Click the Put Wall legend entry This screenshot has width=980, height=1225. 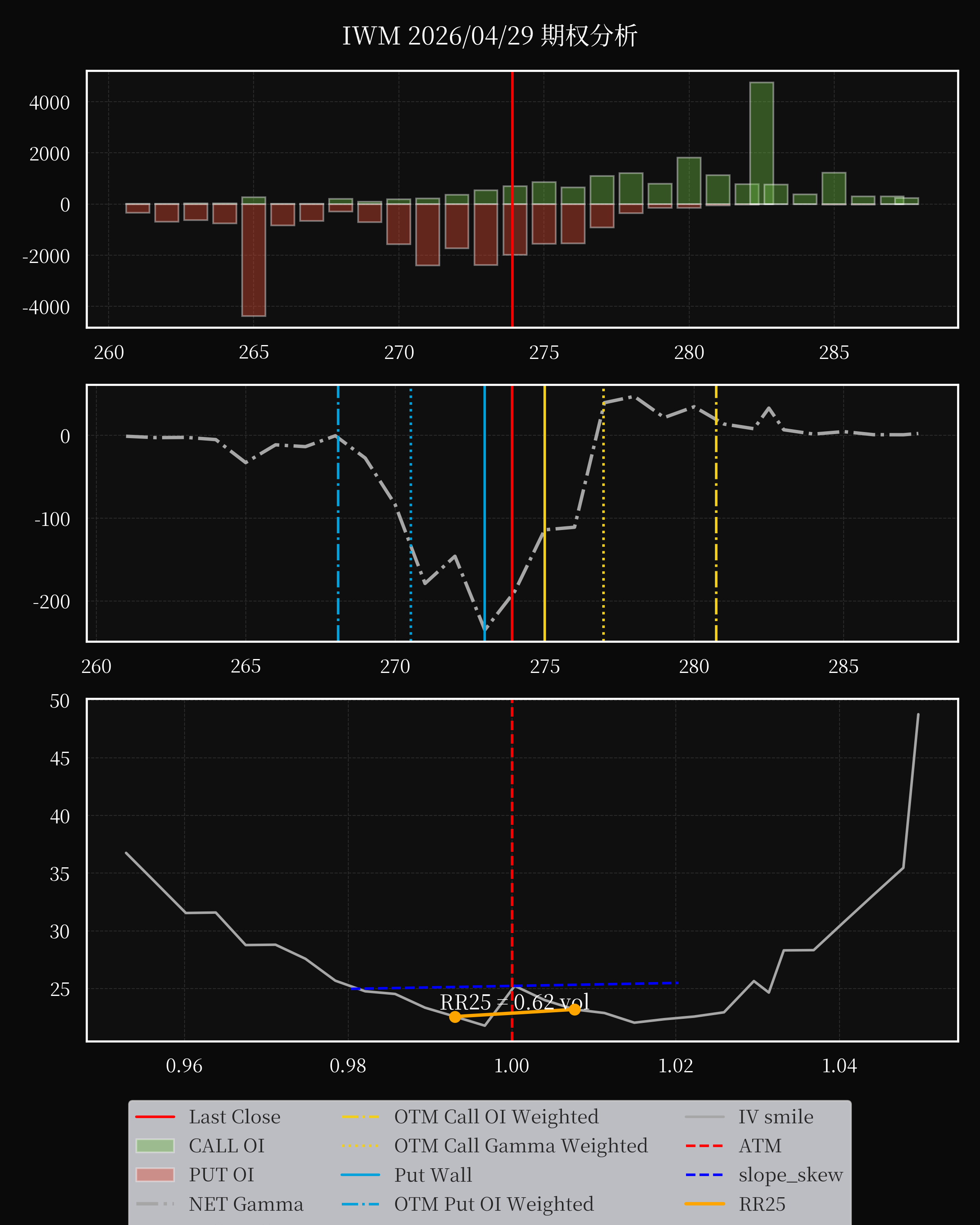tap(406, 1174)
